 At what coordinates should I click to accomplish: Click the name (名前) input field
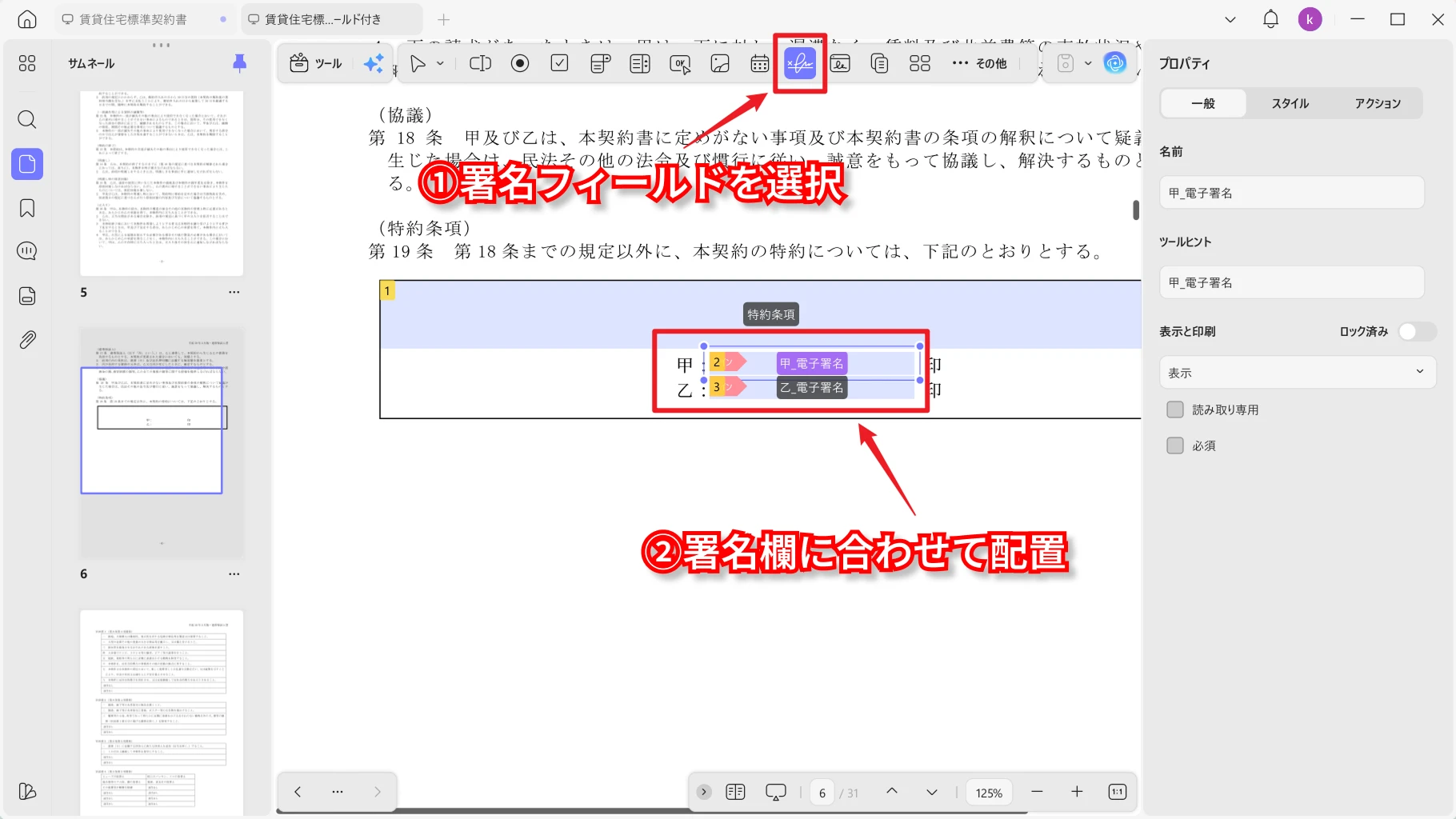1292,193
